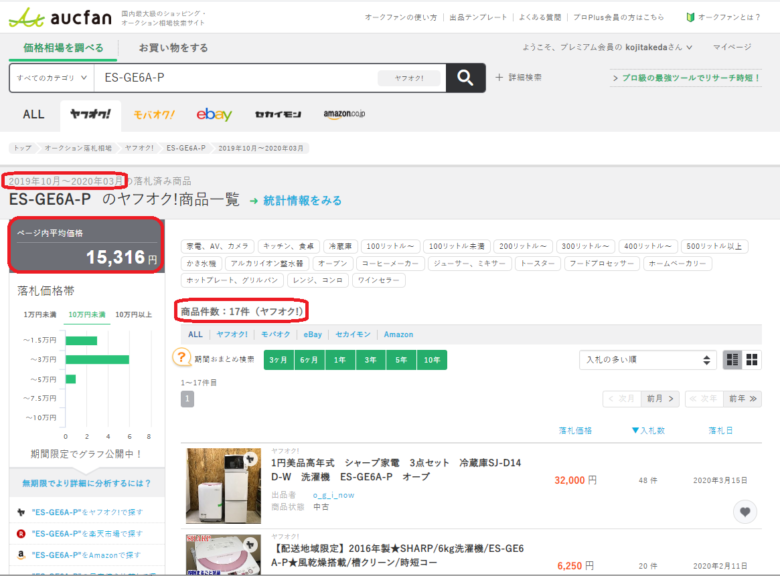Screen dimensions: 780x576
Task: Filter results by eBay link
Action: pyautogui.click(x=312, y=334)
